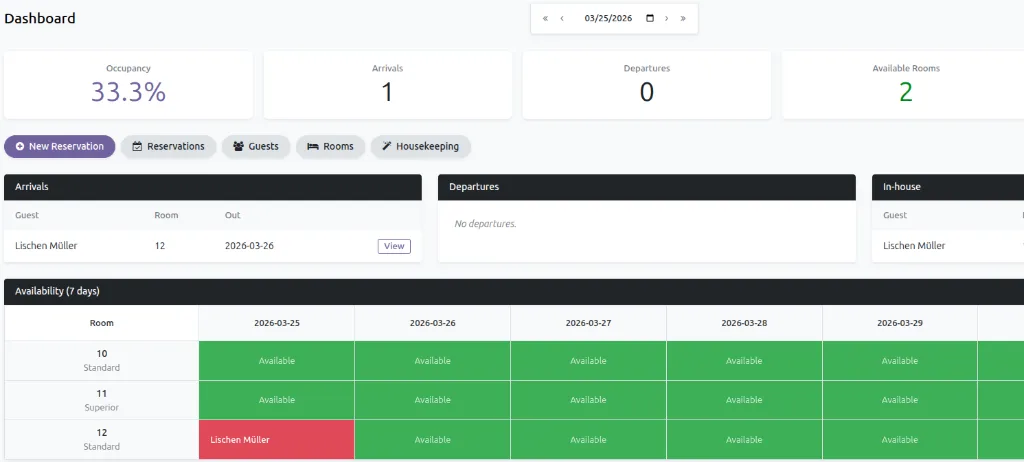Viewport: 1024px width, 462px height.
Task: Click the Availability (7 days) header
Action: (514, 291)
